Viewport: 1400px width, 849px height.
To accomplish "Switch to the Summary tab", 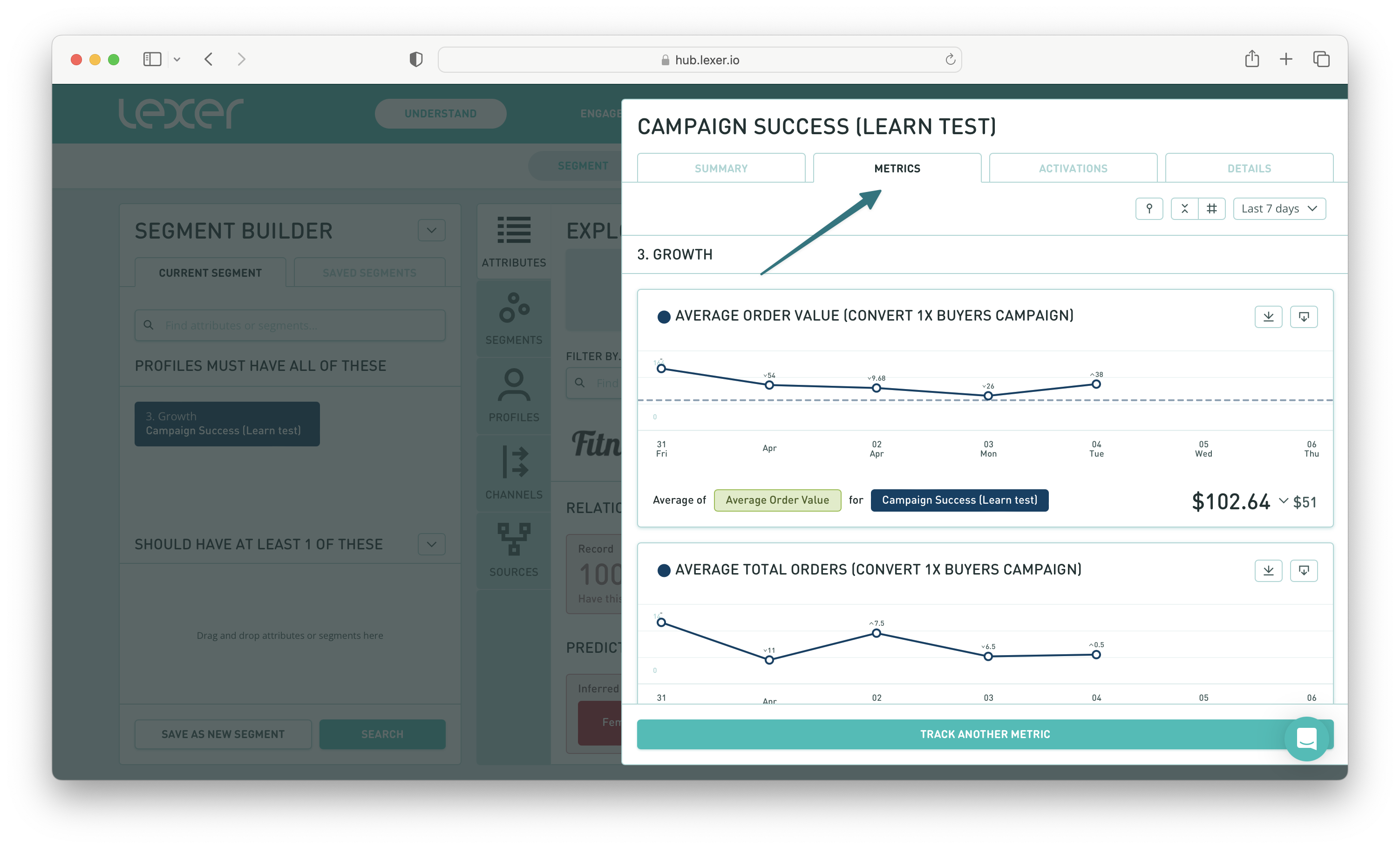I will [x=721, y=168].
